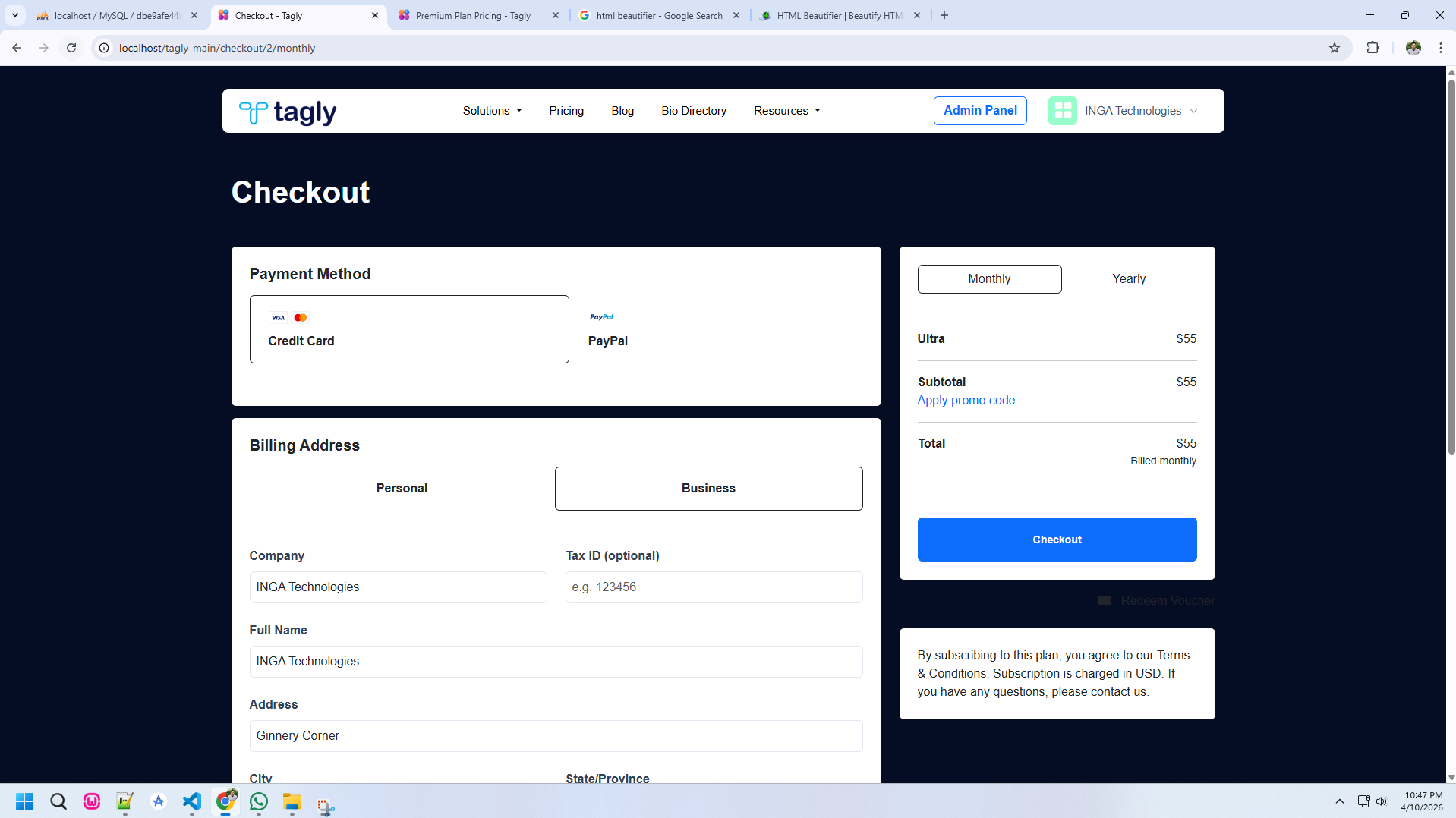The image size is (1456, 818).
Task: Expand the Resources dropdown
Action: [x=786, y=111]
